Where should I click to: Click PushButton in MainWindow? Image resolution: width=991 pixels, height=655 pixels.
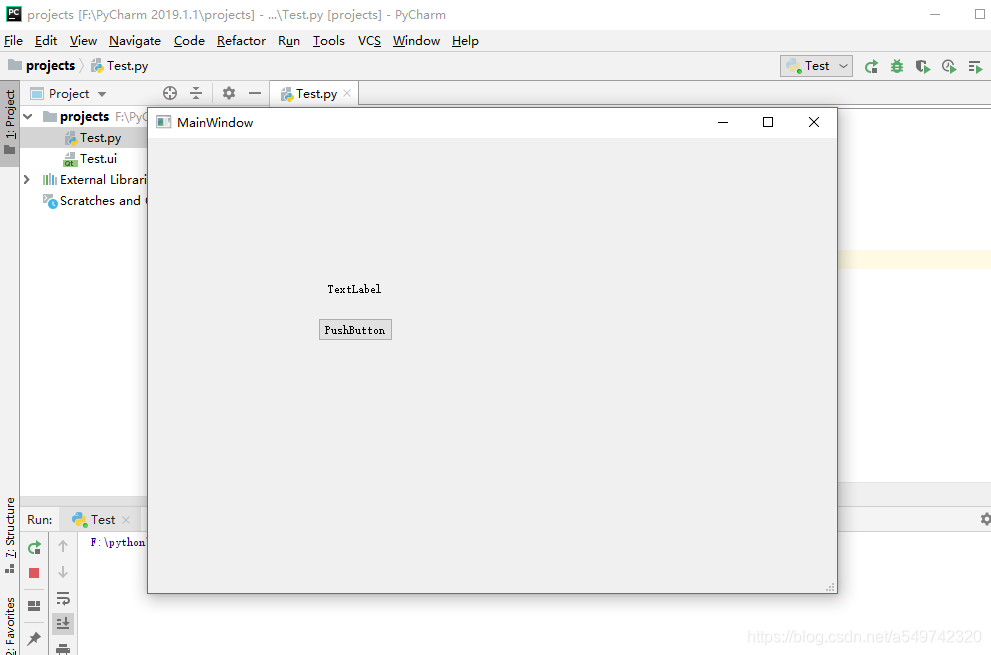tap(355, 329)
